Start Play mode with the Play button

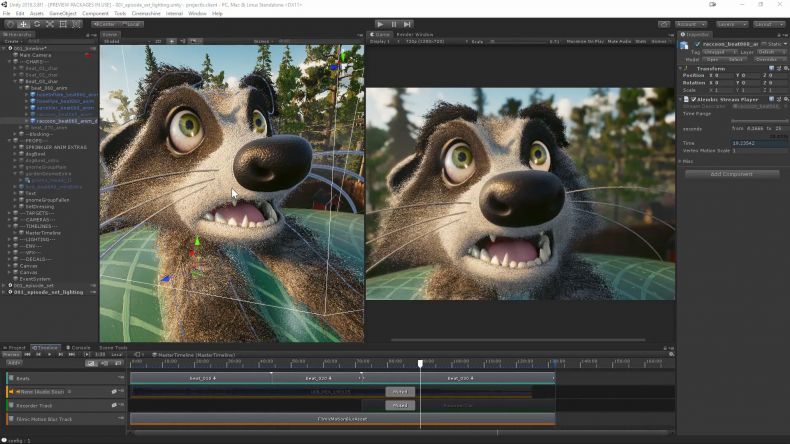coord(380,24)
